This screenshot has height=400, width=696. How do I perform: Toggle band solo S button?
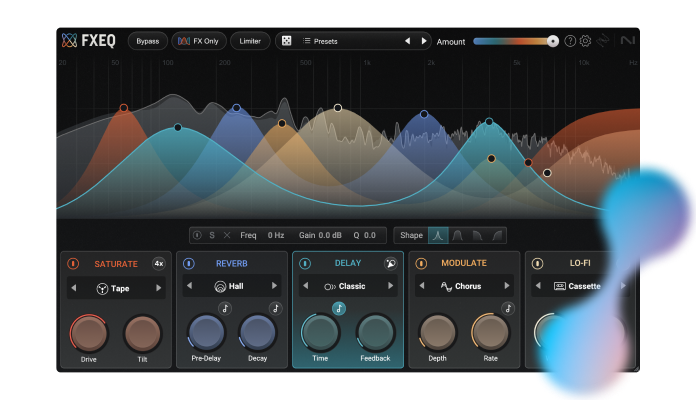pyautogui.click(x=212, y=235)
